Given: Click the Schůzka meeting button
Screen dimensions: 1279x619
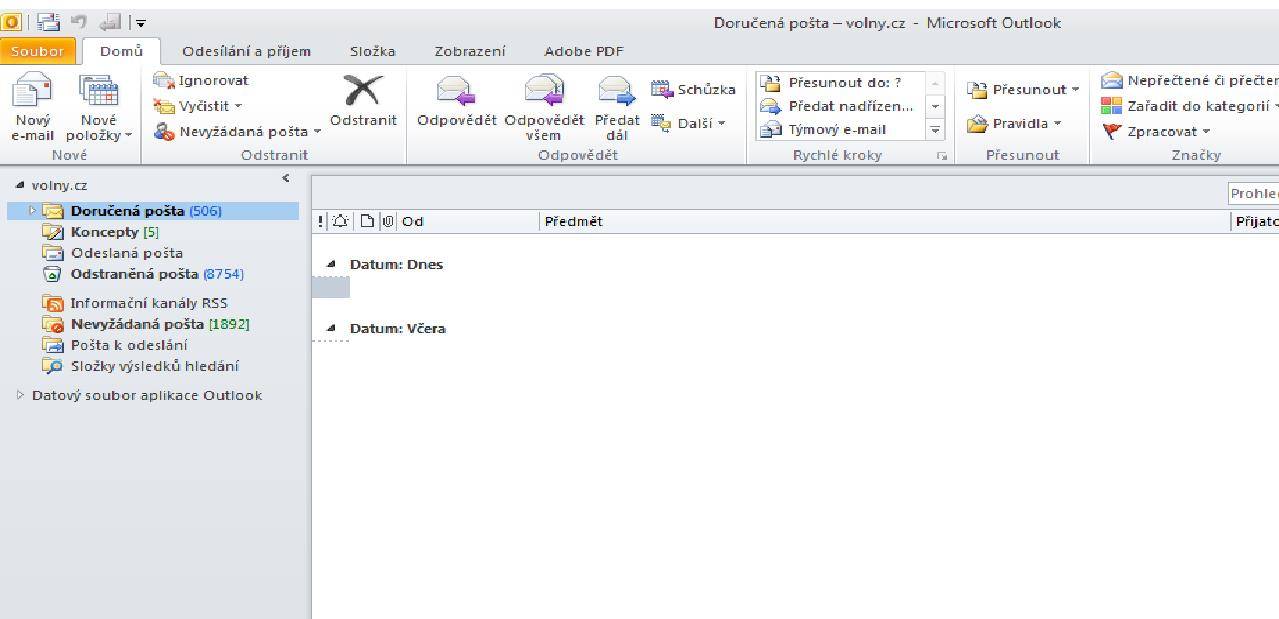Looking at the screenshot, I should (693, 89).
